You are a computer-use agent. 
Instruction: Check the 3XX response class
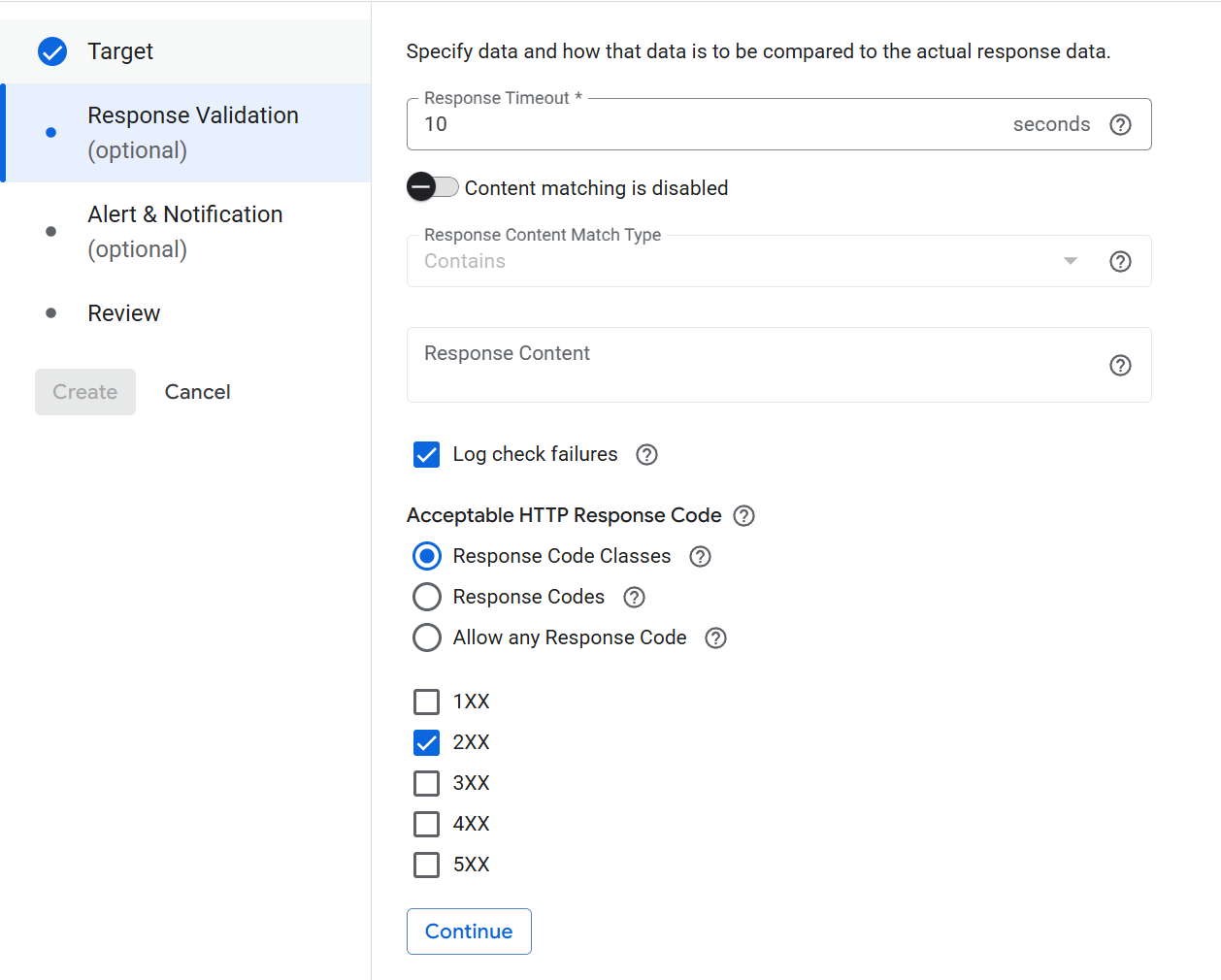coord(426,783)
